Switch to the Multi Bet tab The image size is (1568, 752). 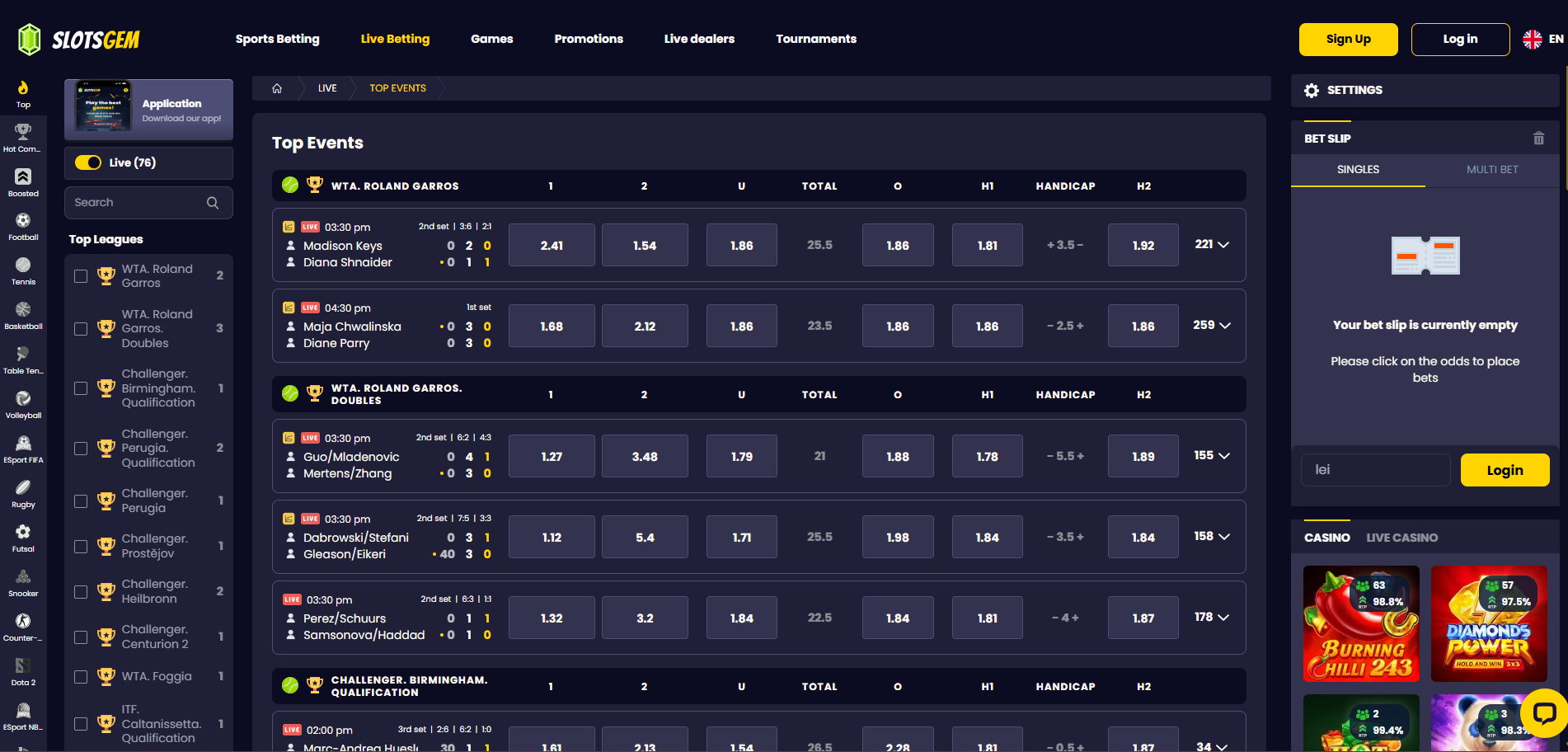(1492, 170)
